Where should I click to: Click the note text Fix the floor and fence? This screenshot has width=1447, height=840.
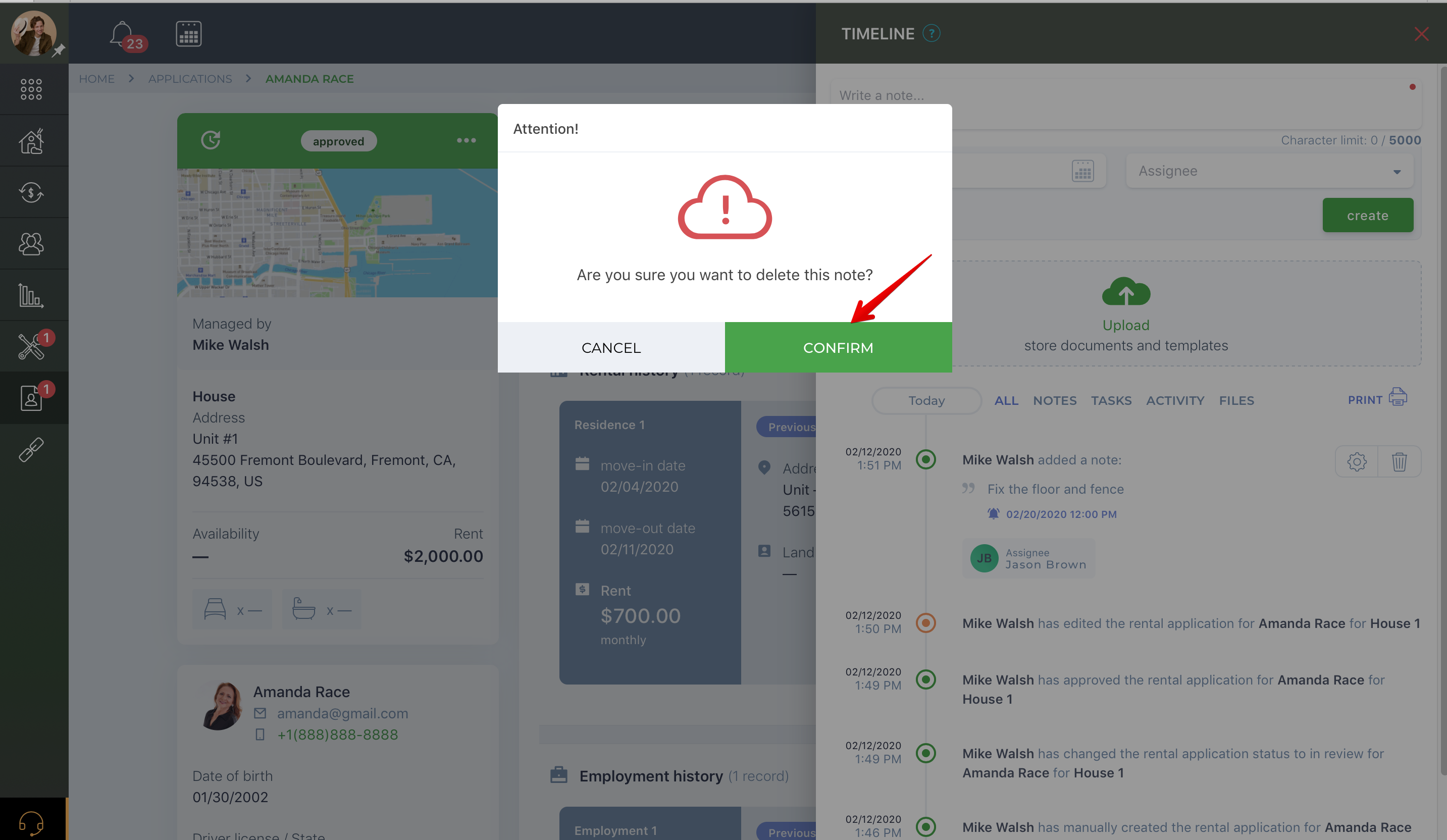pos(1055,489)
